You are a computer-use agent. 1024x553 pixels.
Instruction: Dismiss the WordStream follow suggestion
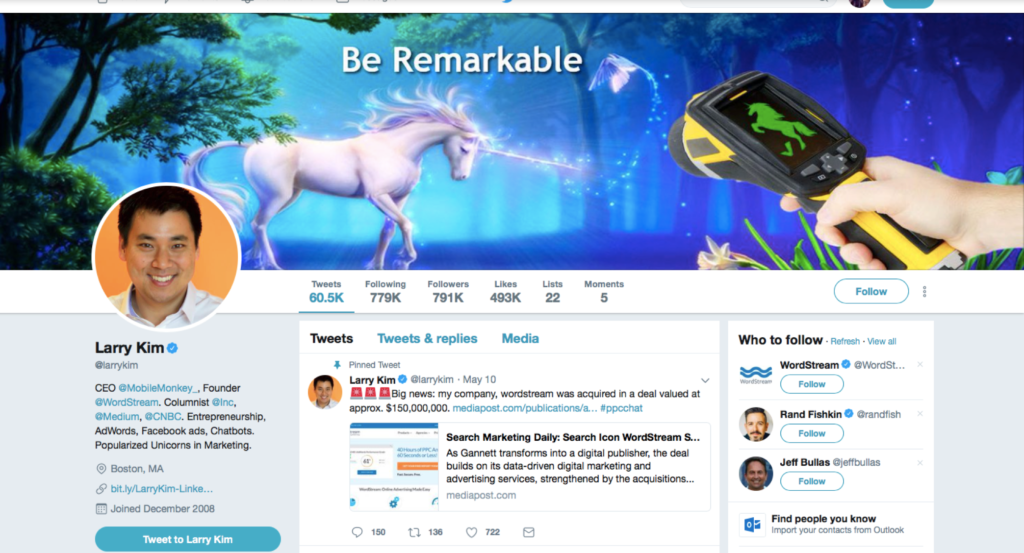point(920,364)
